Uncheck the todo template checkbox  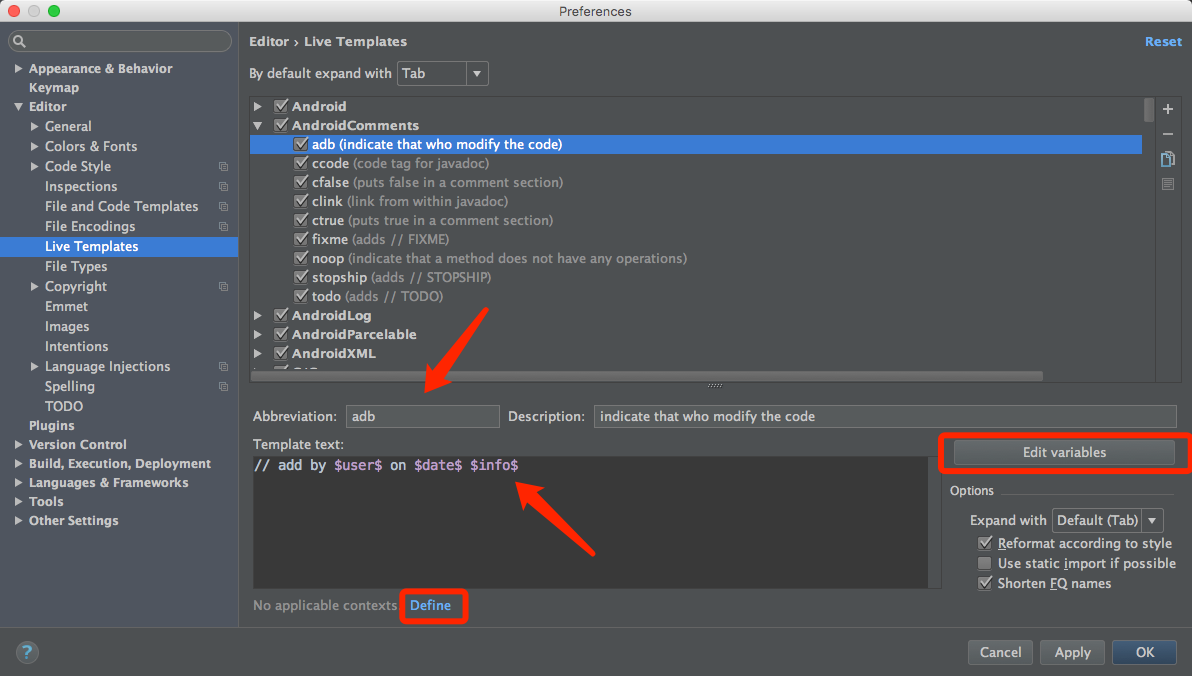point(301,297)
